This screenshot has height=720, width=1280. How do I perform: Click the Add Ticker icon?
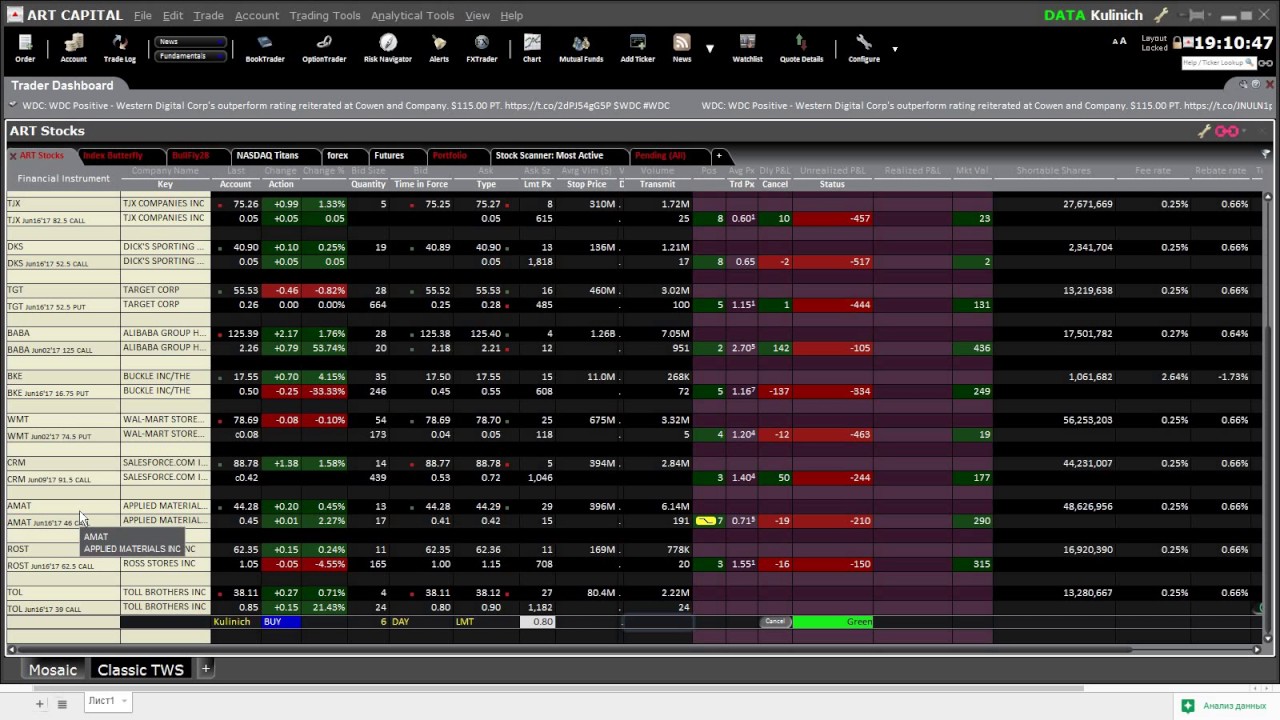(638, 48)
